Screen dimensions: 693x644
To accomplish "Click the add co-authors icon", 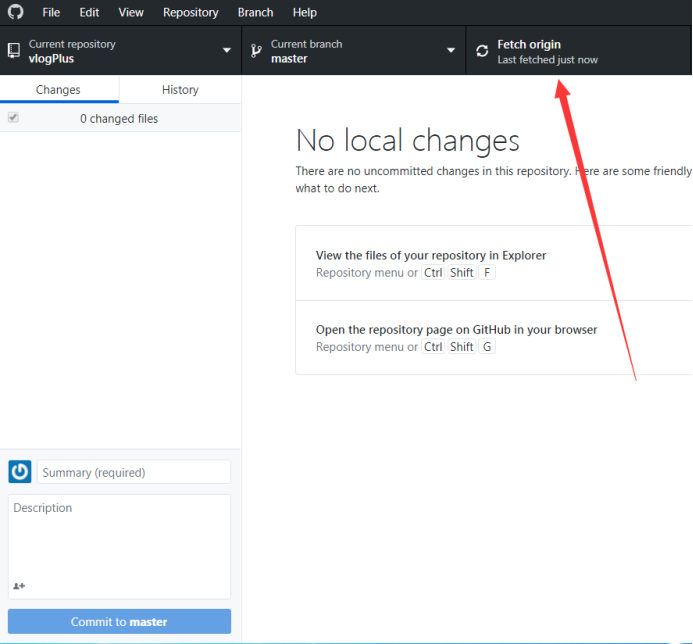I will pos(19,586).
